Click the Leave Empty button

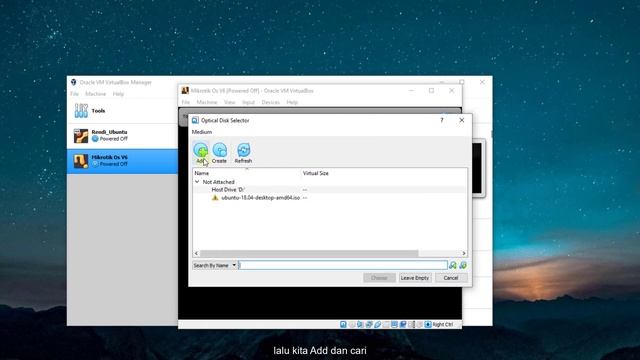415,278
